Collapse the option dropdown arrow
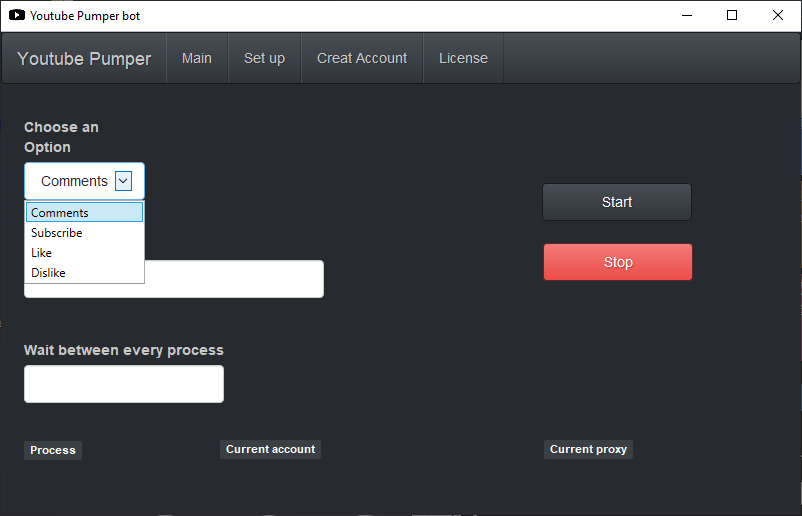The image size is (802, 516). click(123, 181)
